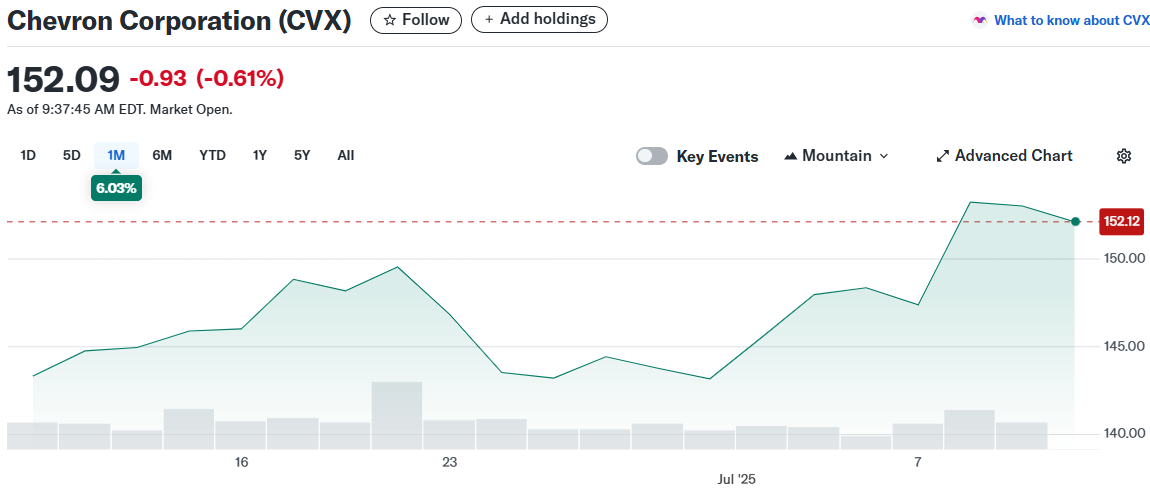The height and width of the screenshot is (493, 1150).
Task: Click the mountain chart type icon
Action: [x=791, y=156]
